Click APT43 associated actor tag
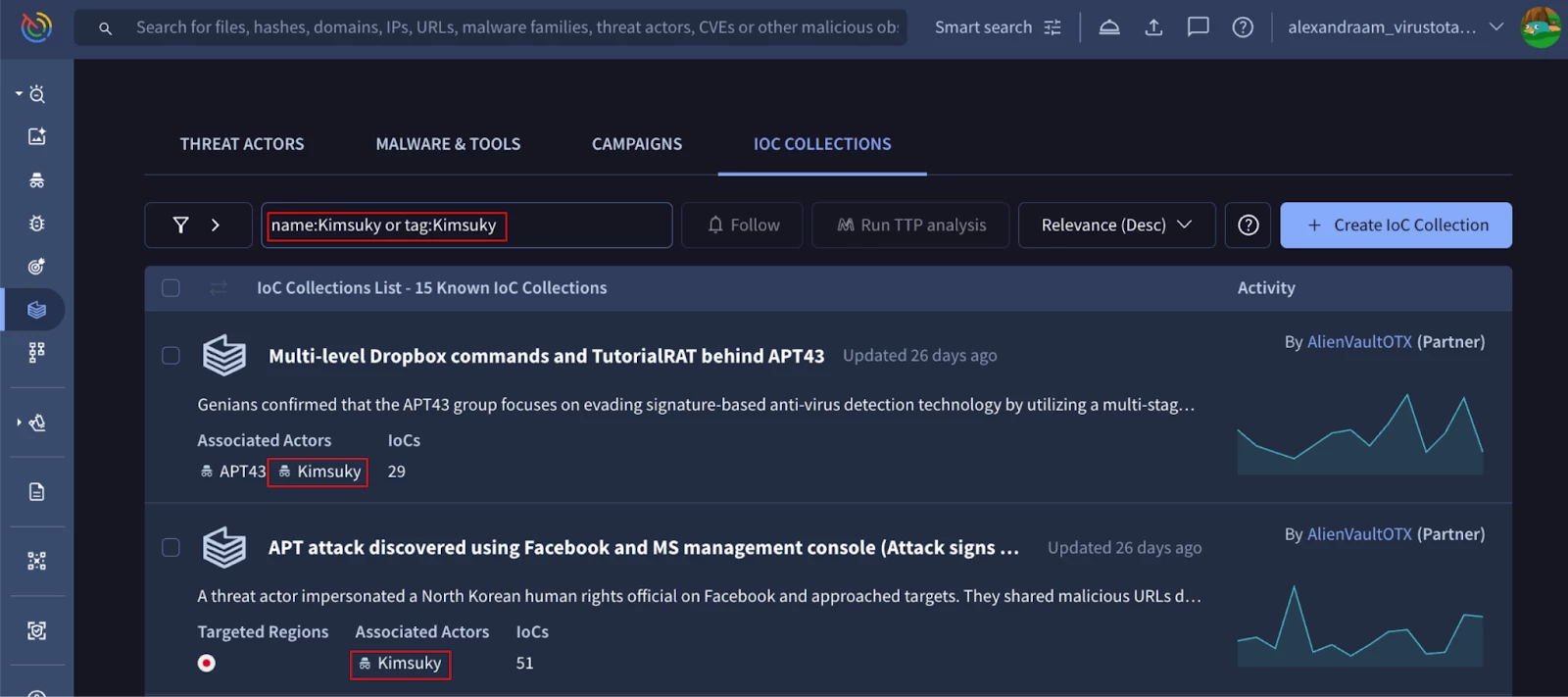 point(233,472)
